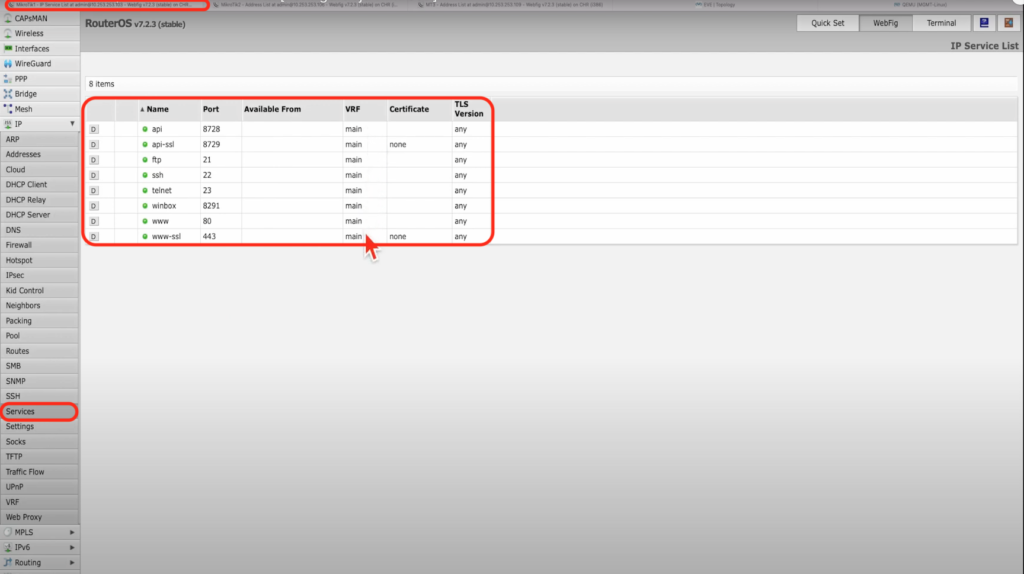
Task: Open the CAPsMAN menu icon
Action: (x=8, y=18)
